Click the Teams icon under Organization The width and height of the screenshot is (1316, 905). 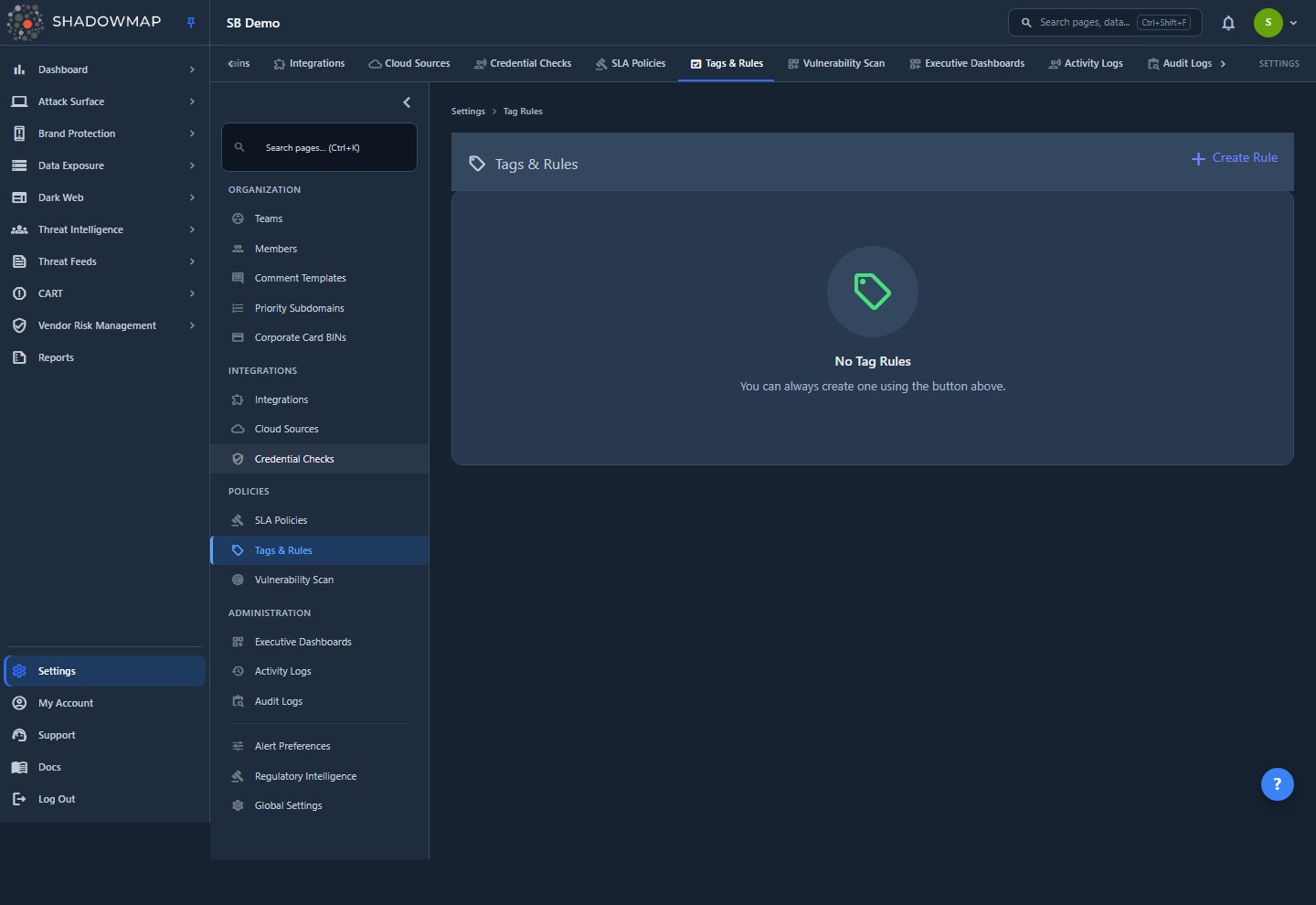[238, 218]
